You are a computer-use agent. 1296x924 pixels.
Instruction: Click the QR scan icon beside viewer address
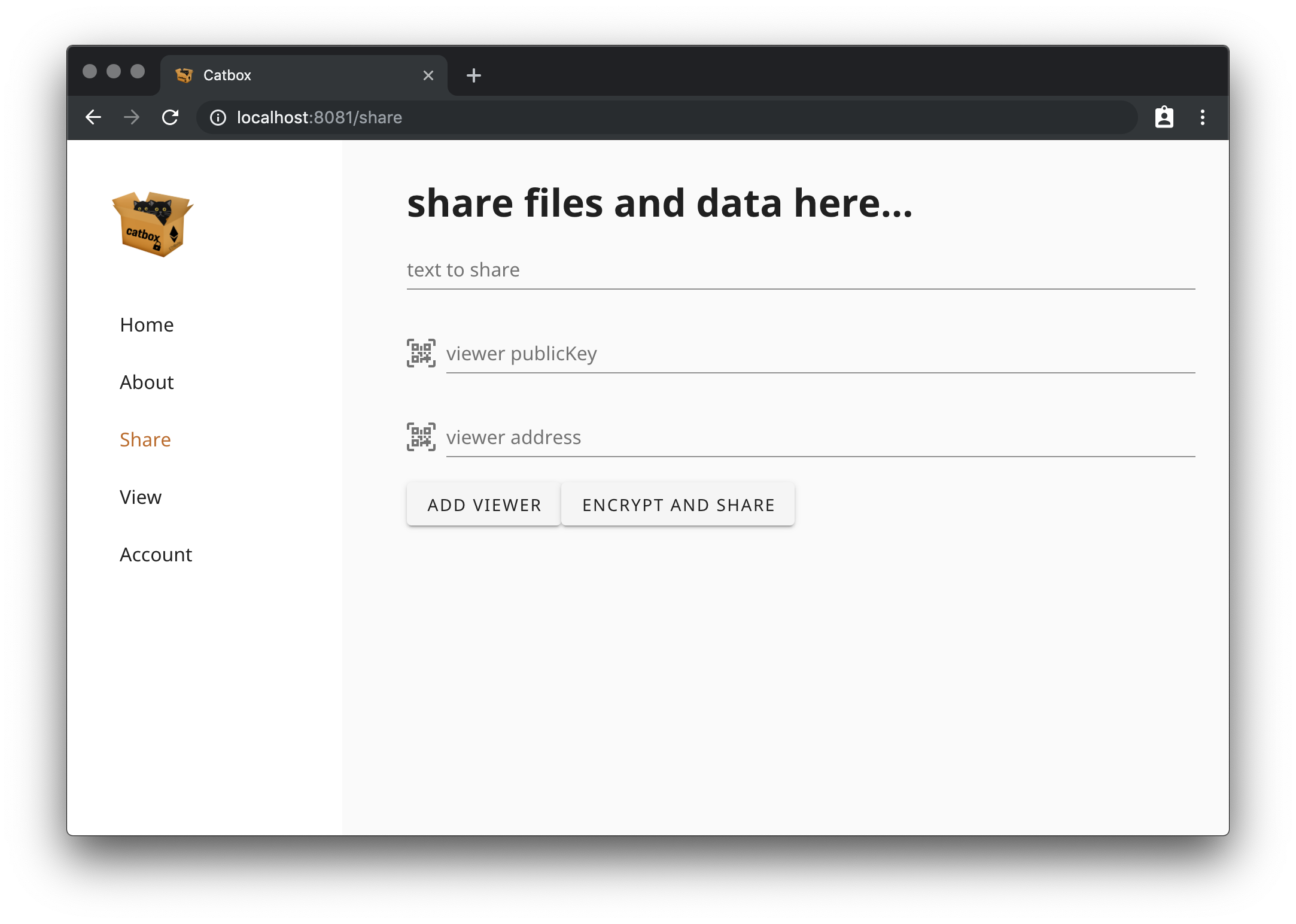421,437
